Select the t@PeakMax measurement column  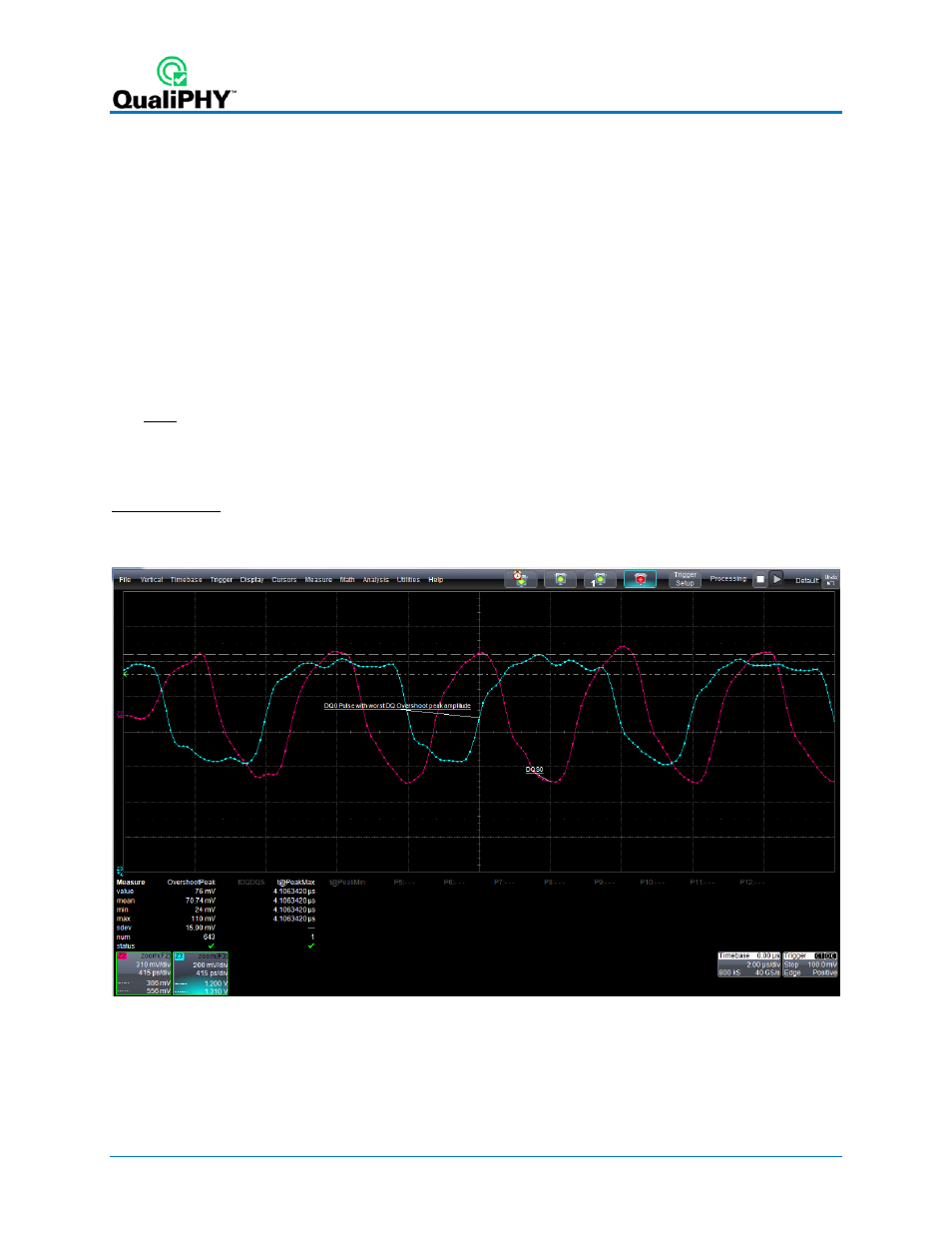click(295, 883)
